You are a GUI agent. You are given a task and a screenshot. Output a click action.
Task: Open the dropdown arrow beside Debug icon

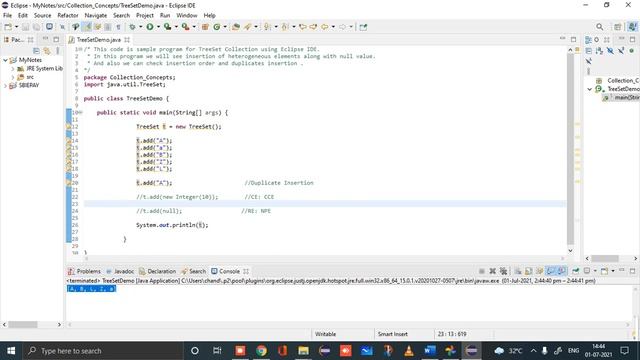(140, 27)
